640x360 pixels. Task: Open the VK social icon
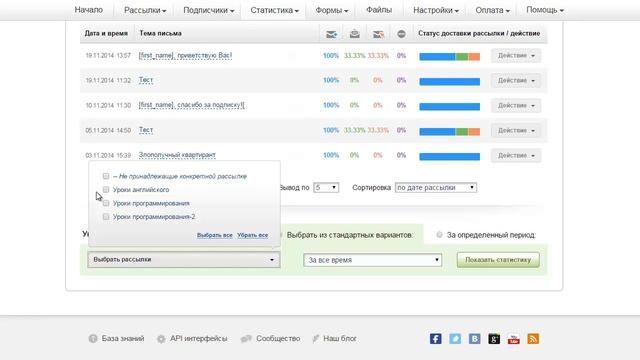(x=474, y=339)
